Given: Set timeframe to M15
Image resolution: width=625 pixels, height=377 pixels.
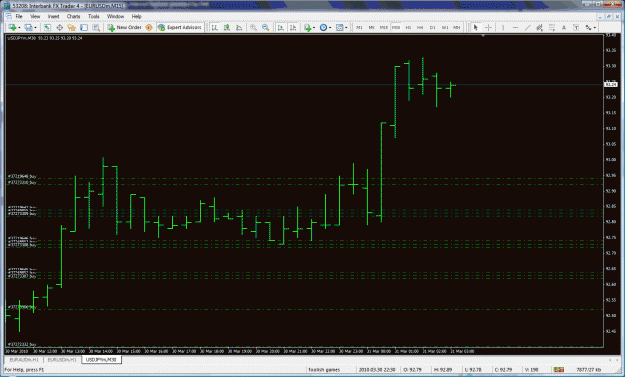Looking at the screenshot, I should (384, 27).
